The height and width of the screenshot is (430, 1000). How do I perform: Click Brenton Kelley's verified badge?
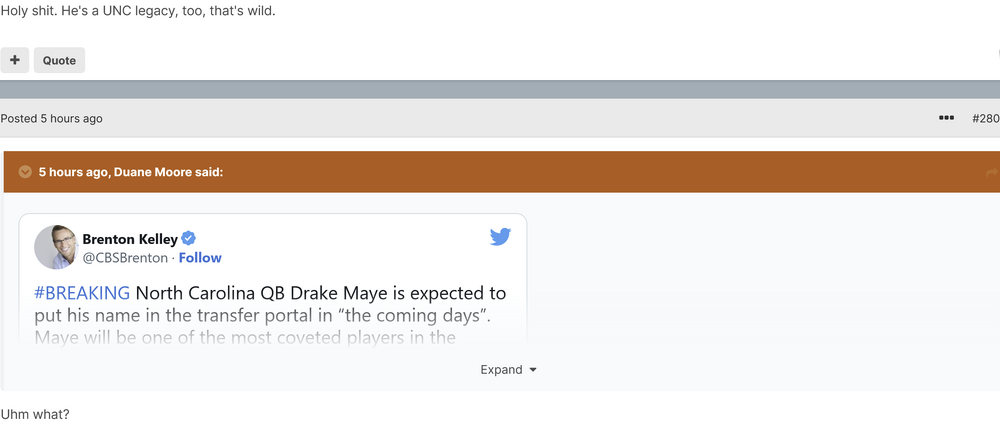click(189, 239)
